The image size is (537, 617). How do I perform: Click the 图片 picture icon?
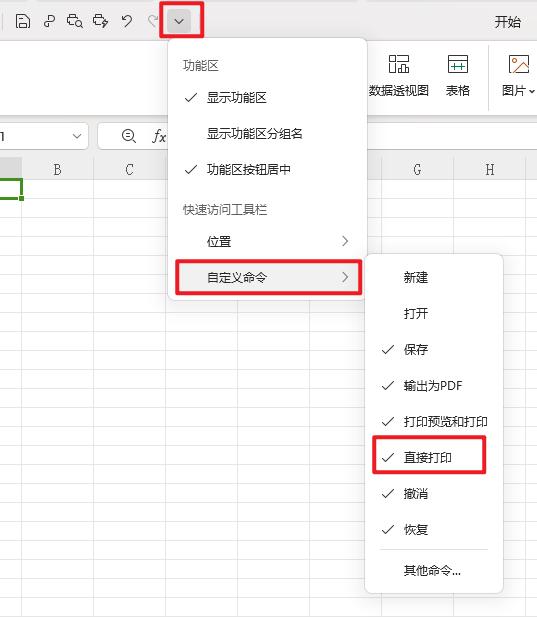tap(519, 76)
